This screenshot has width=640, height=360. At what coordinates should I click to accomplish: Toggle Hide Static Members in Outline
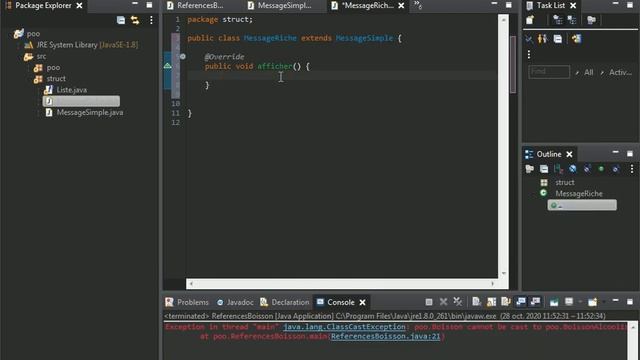click(x=587, y=169)
